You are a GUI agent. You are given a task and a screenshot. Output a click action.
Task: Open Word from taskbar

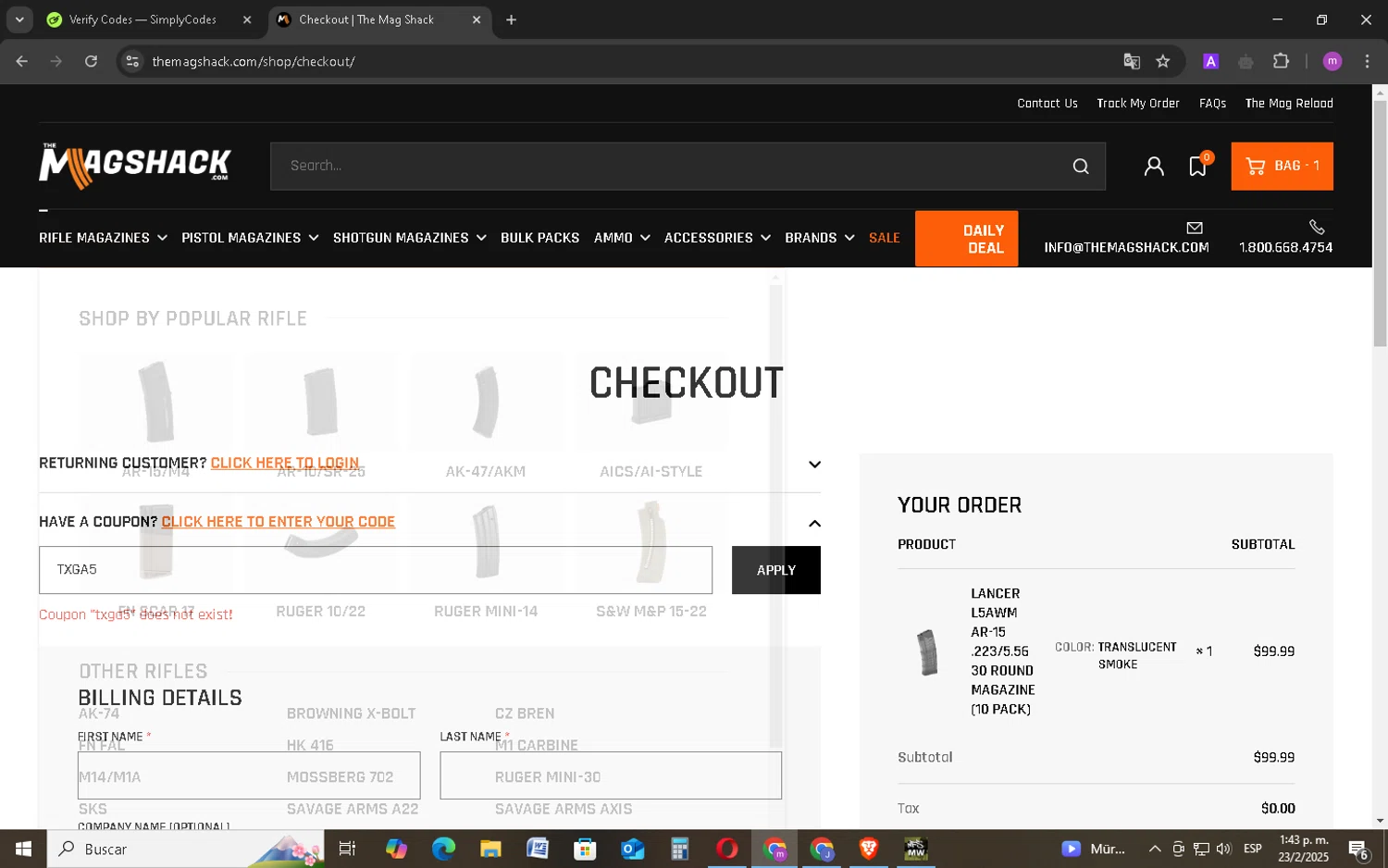[x=538, y=849]
